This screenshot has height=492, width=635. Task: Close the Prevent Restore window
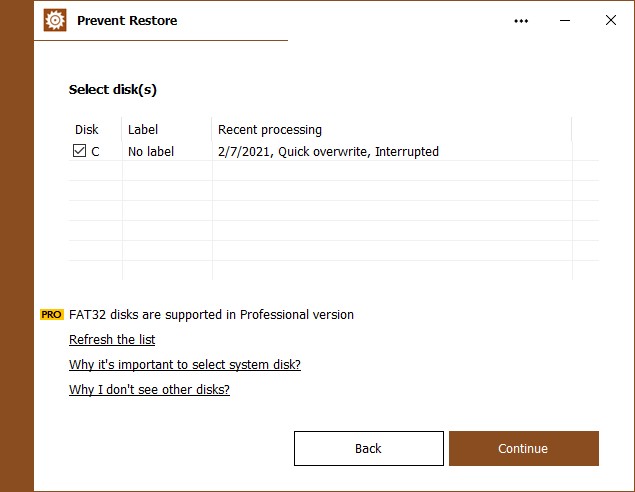[611, 20]
